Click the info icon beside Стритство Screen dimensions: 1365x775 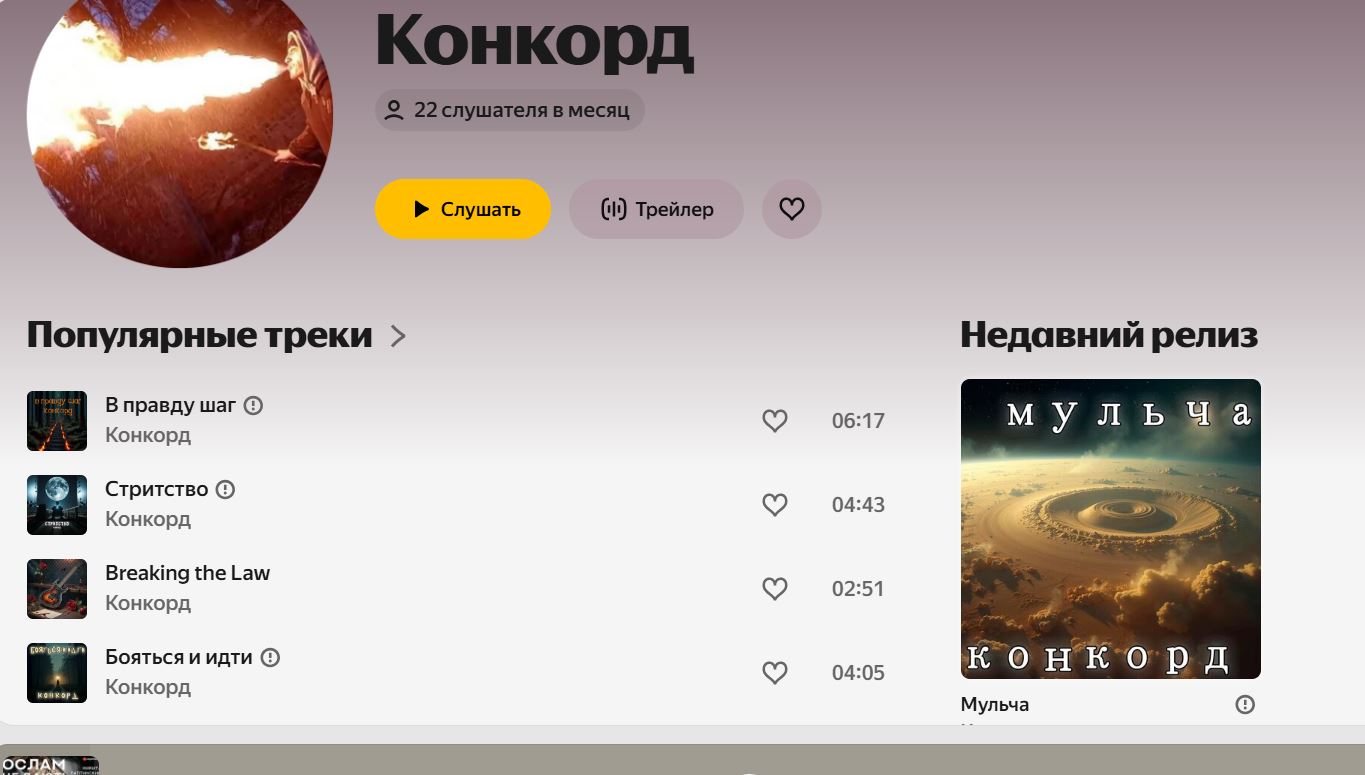226,489
